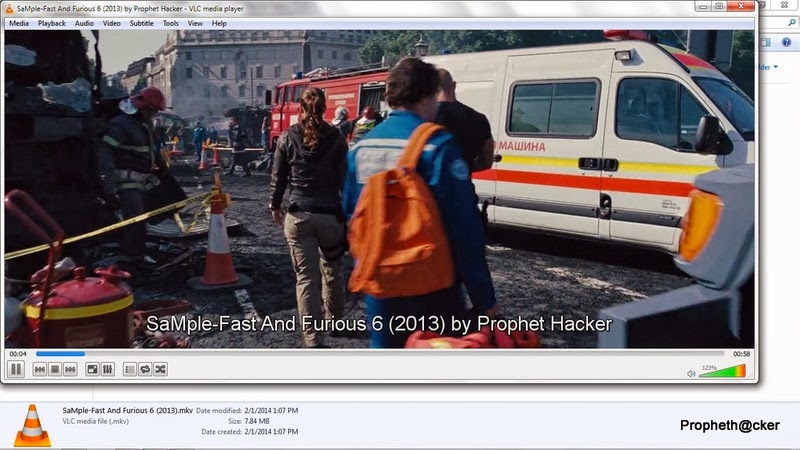Viewport: 800px width, 450px height.
Task: Stop playback with the stop button
Action: click(55, 369)
